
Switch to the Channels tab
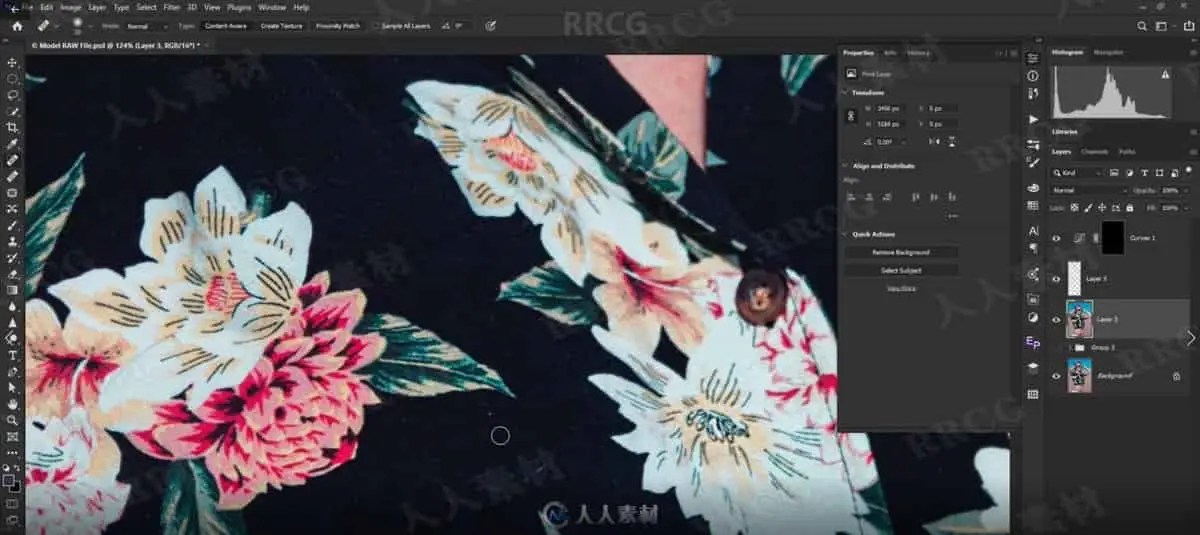coord(1095,152)
